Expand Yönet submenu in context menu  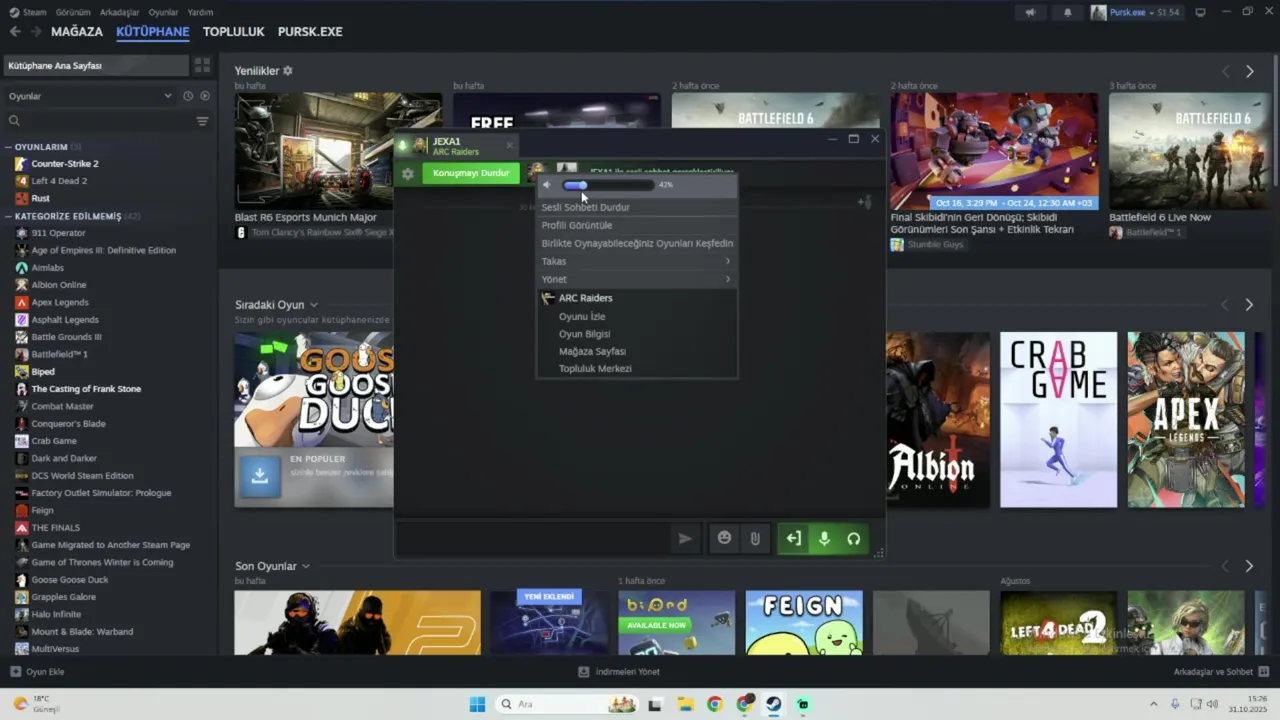(x=636, y=279)
